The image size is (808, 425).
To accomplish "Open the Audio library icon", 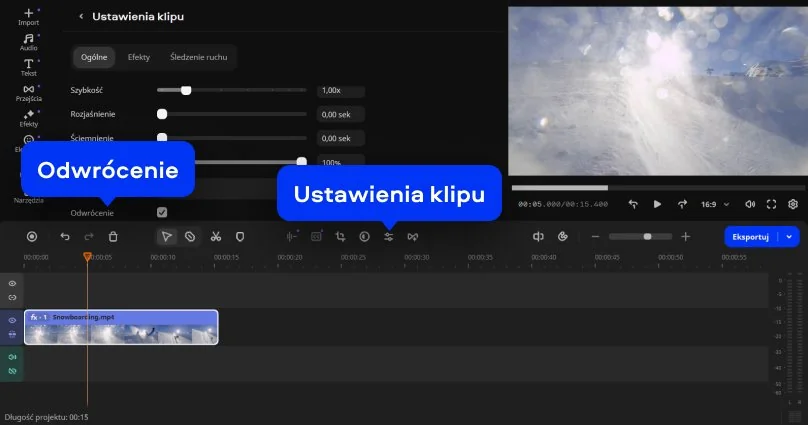I will point(28,41).
